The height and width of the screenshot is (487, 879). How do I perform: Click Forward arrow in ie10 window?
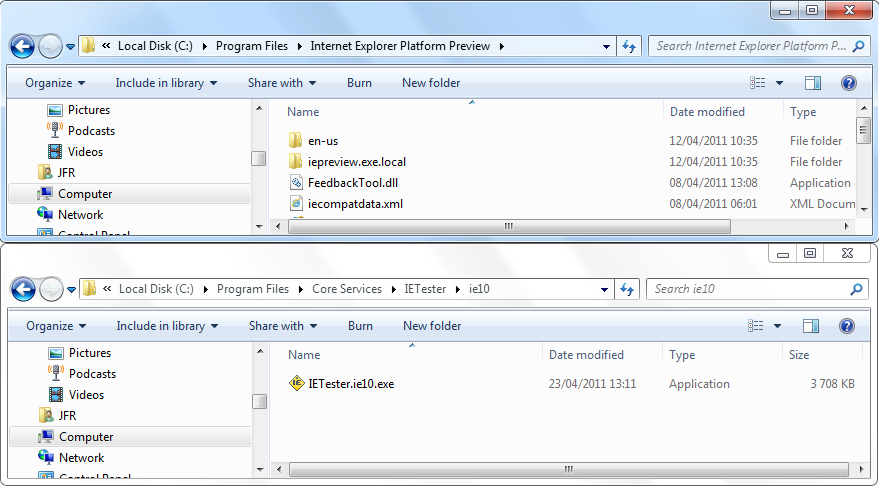click(x=52, y=290)
